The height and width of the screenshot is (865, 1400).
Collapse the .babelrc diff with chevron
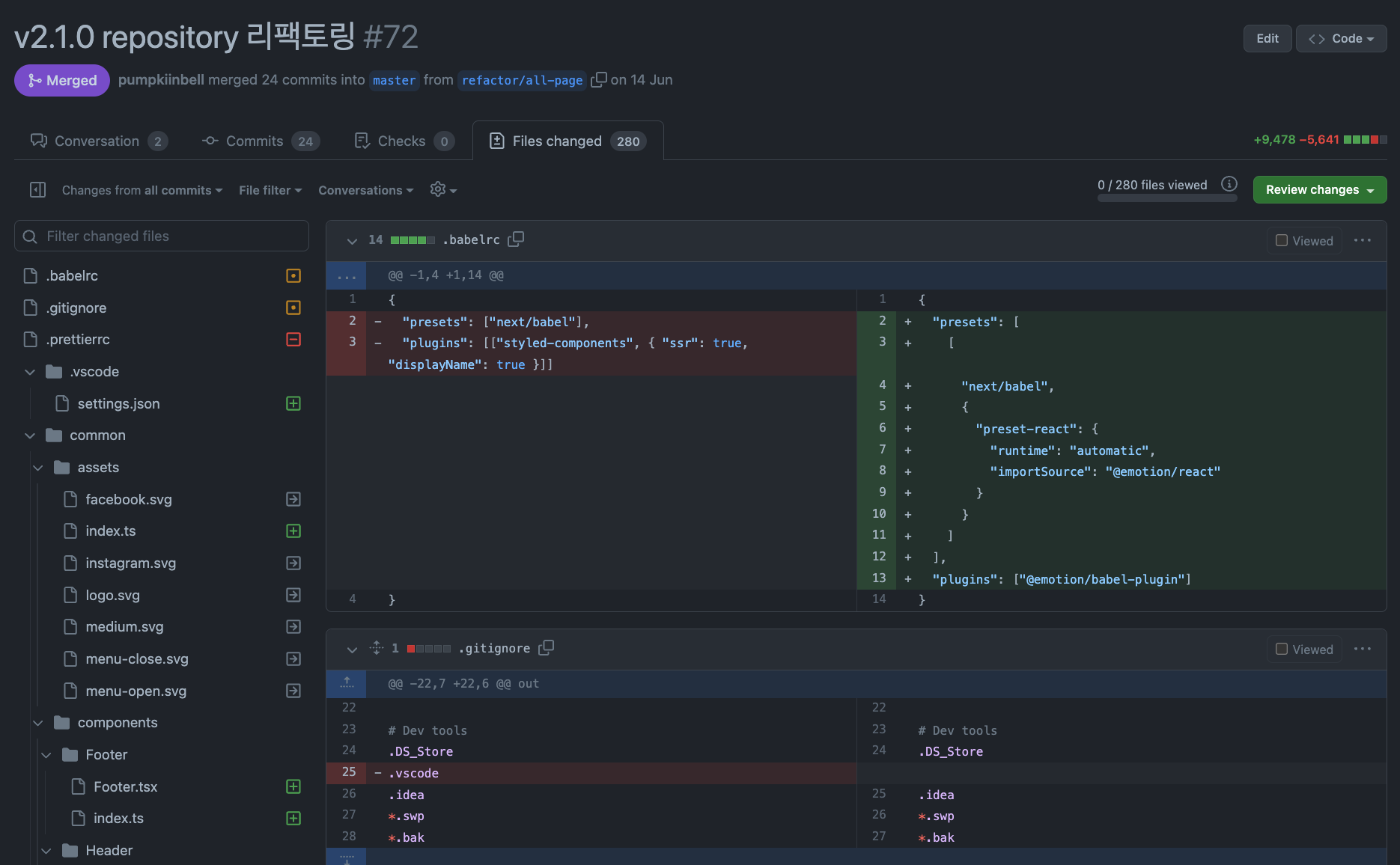pos(352,240)
